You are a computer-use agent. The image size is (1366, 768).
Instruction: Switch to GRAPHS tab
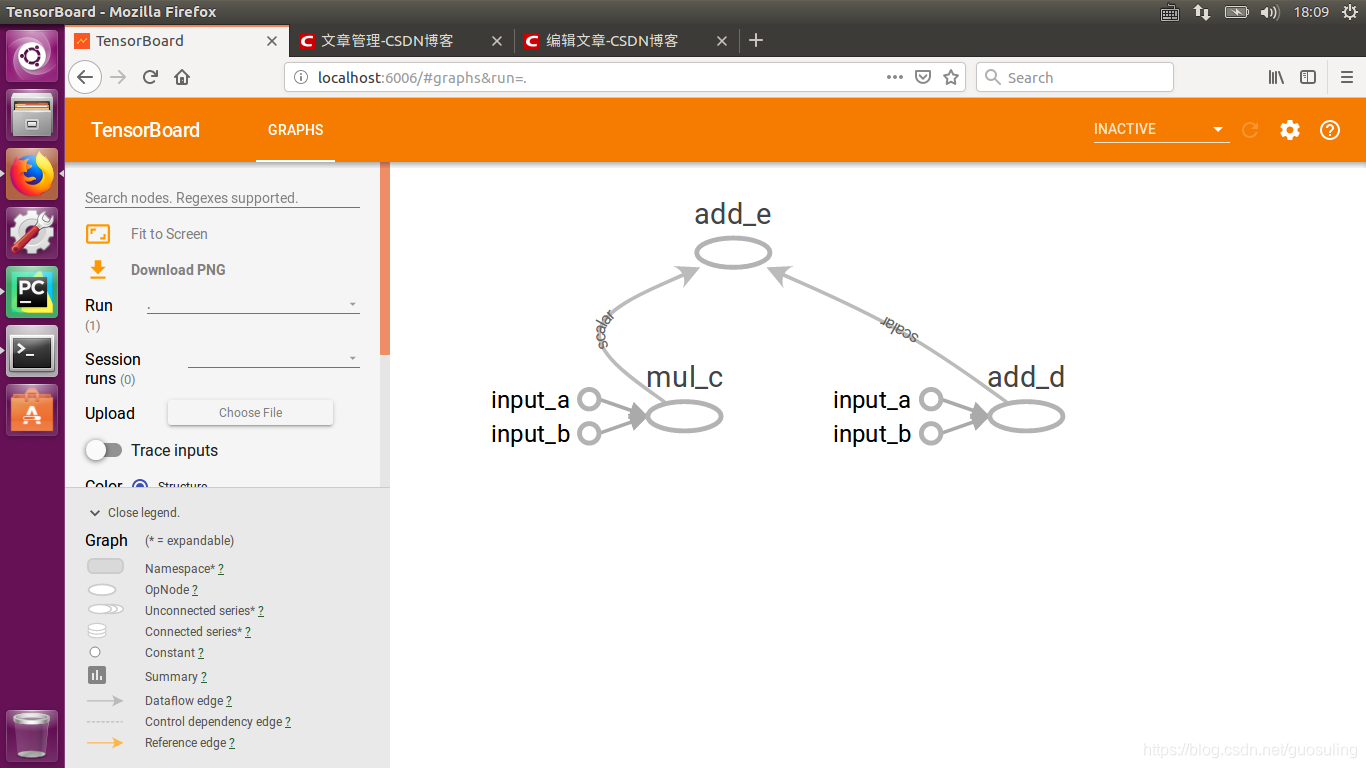(295, 130)
